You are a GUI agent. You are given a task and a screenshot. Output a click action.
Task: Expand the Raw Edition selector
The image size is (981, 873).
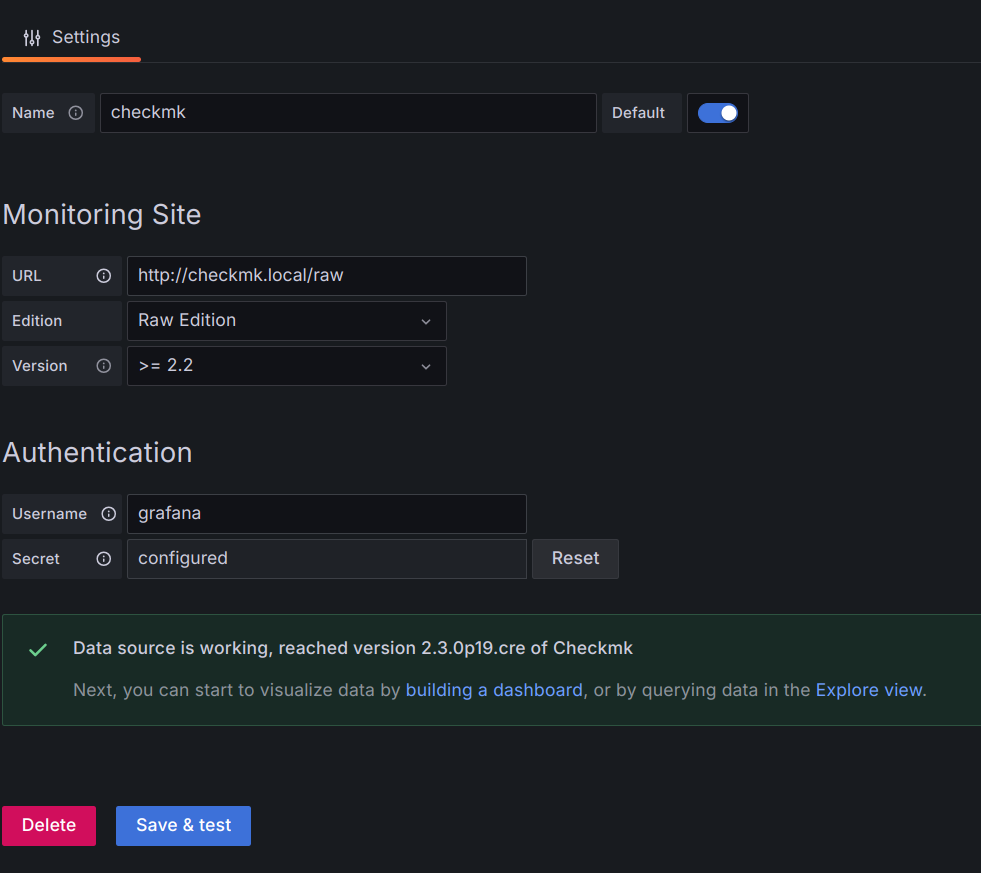(287, 321)
